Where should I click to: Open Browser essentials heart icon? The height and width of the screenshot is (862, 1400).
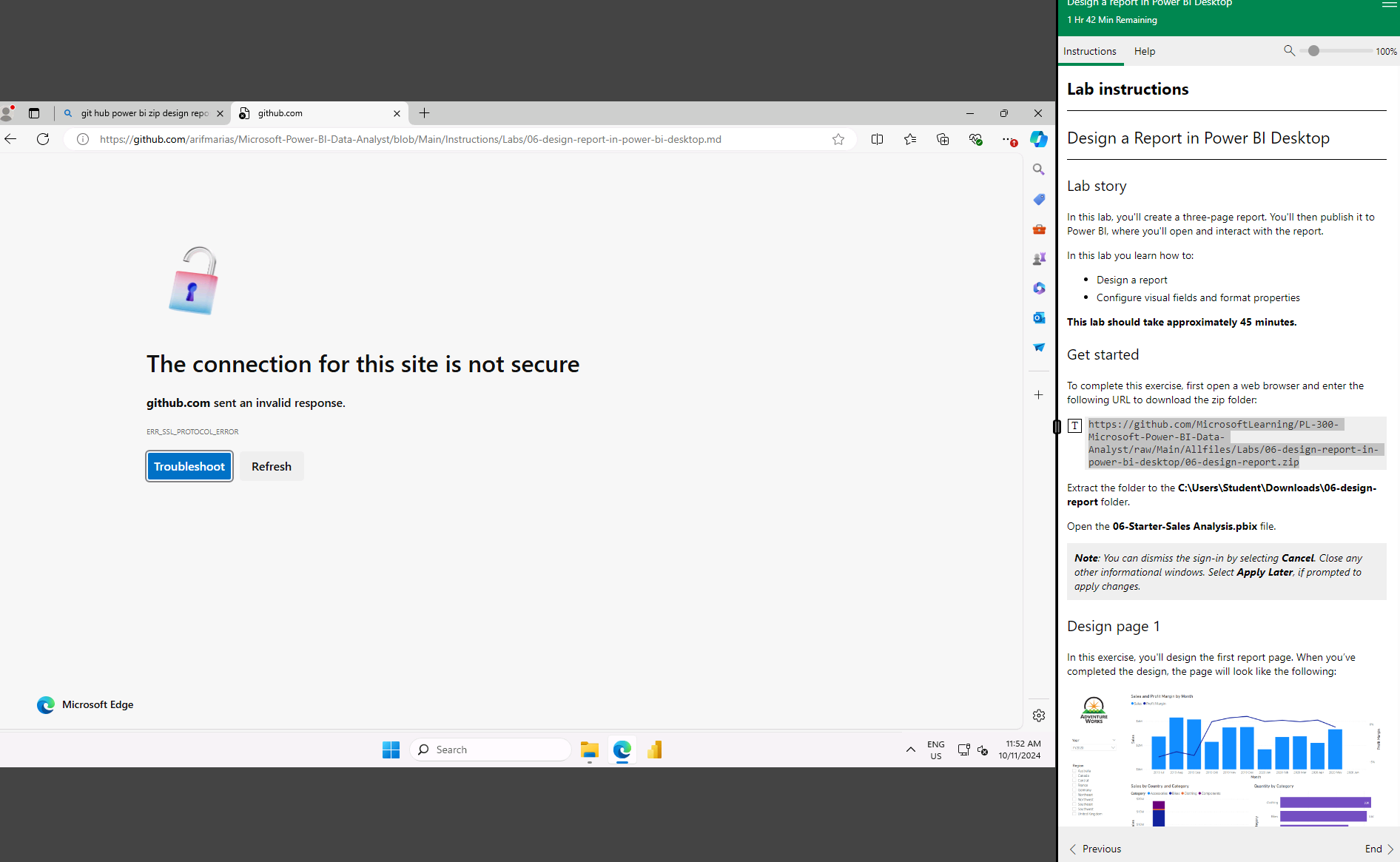(x=975, y=139)
